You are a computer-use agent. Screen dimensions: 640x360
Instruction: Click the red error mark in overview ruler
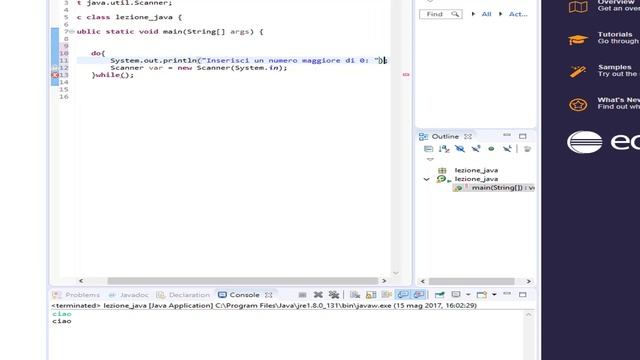(x=406, y=75)
